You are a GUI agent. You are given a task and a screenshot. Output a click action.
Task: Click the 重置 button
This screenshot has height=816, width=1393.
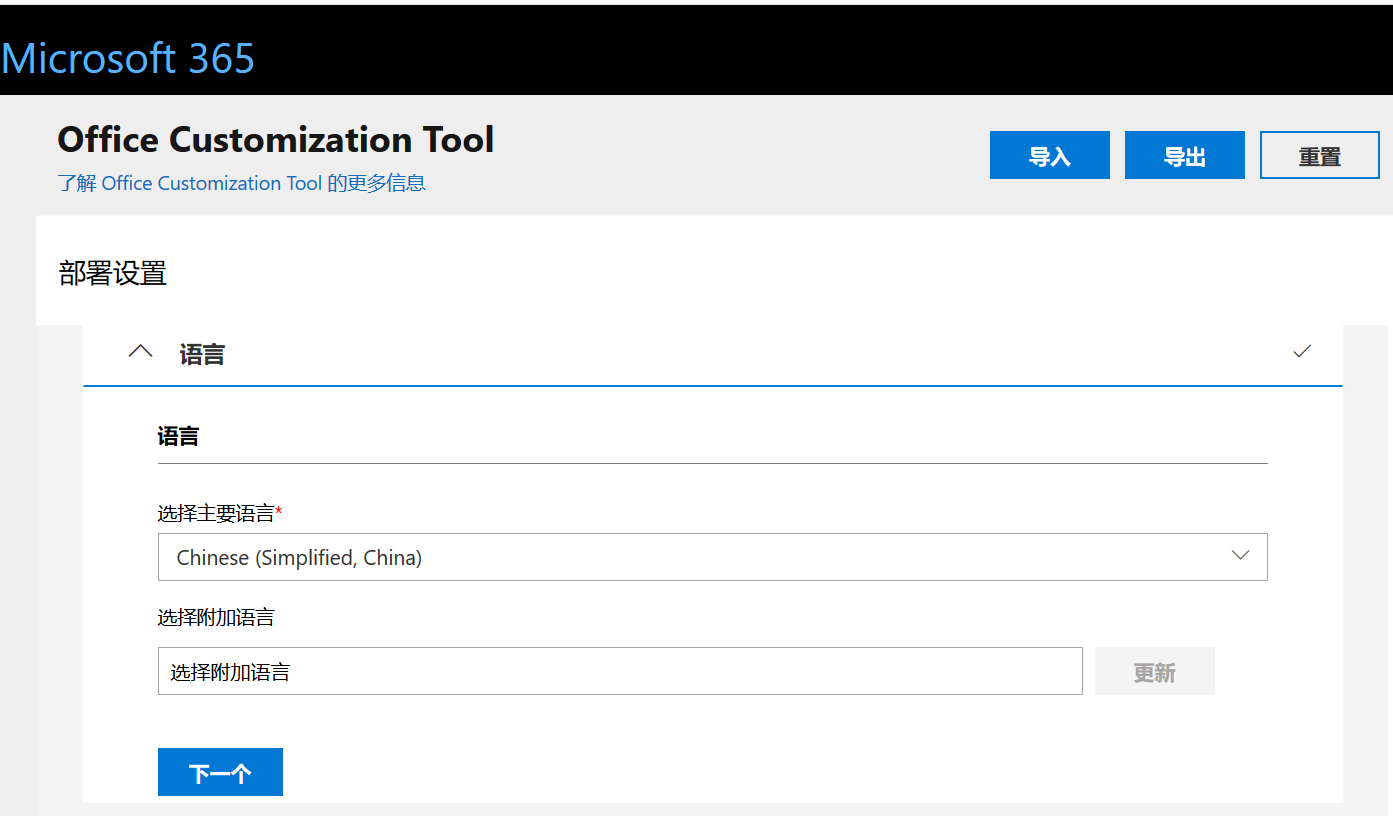[1320, 155]
